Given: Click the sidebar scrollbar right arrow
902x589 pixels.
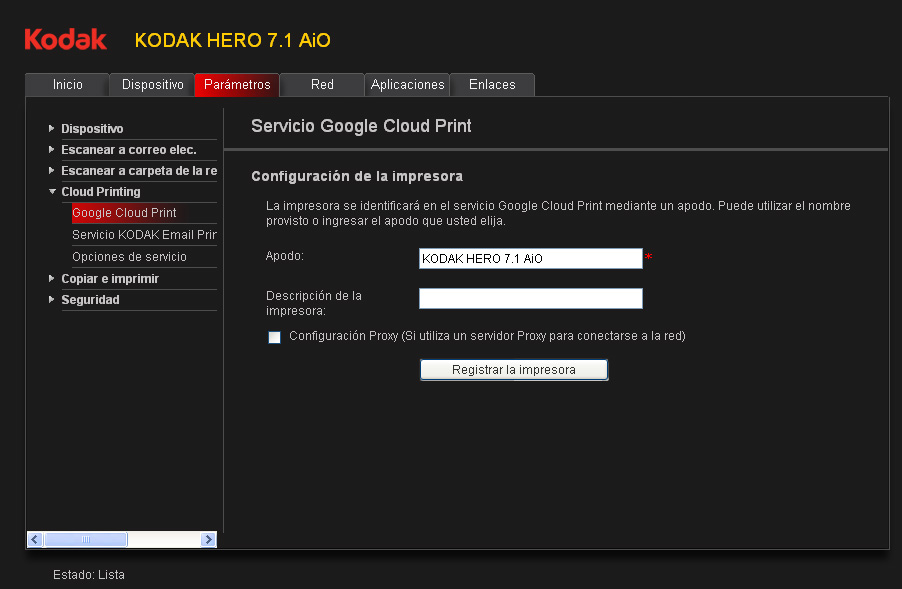Looking at the screenshot, I should [x=208, y=540].
